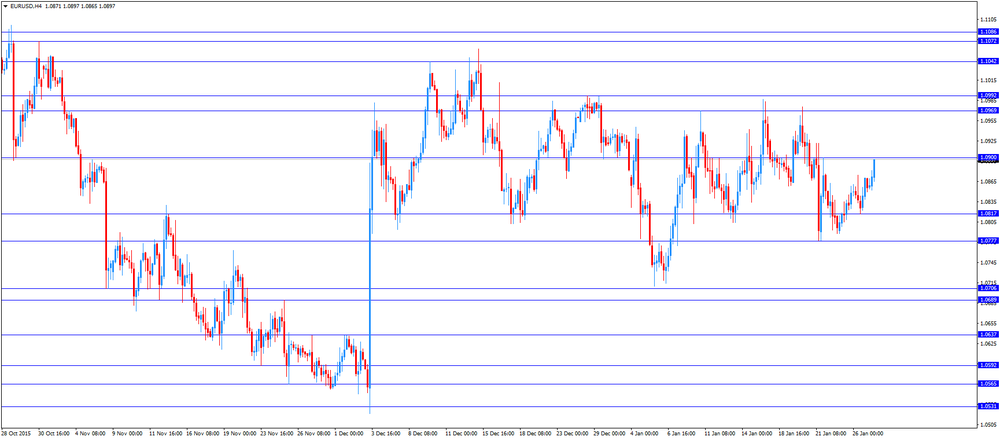Click the 8 Dec 08:00 time label
The image size is (1000, 440).
424,433
